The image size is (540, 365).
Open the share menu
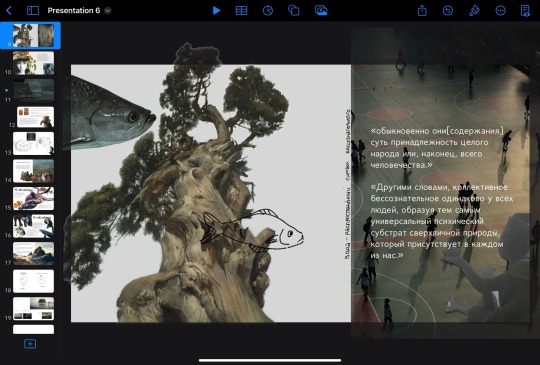click(422, 11)
